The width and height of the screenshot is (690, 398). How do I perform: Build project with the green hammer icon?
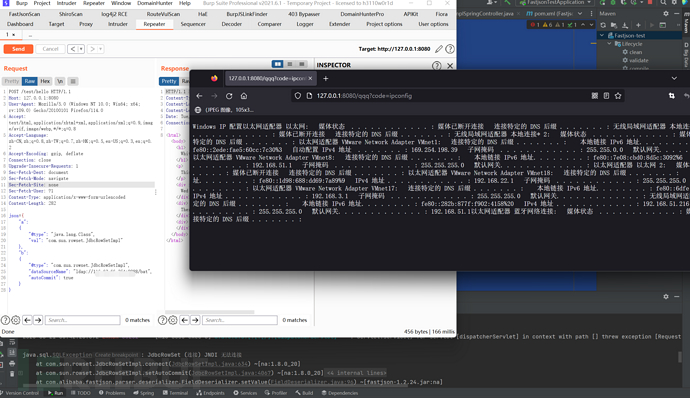pos(507,3)
